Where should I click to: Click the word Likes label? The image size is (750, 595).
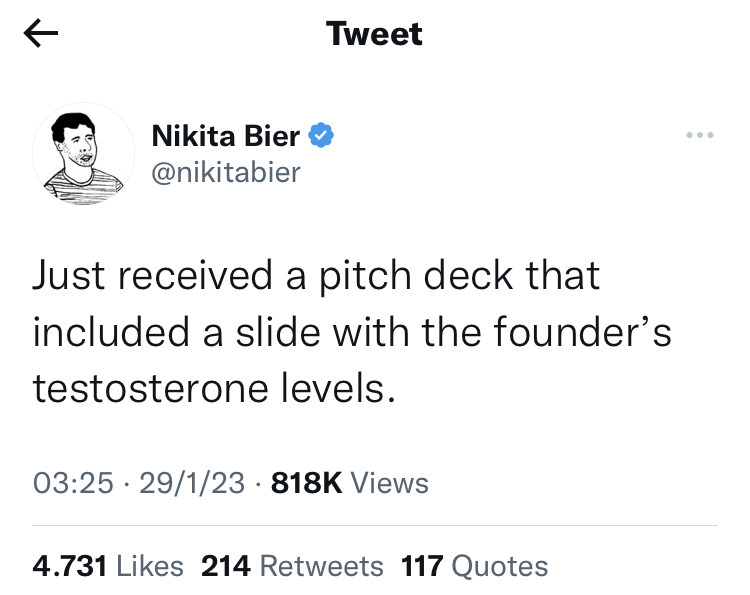(x=150, y=566)
